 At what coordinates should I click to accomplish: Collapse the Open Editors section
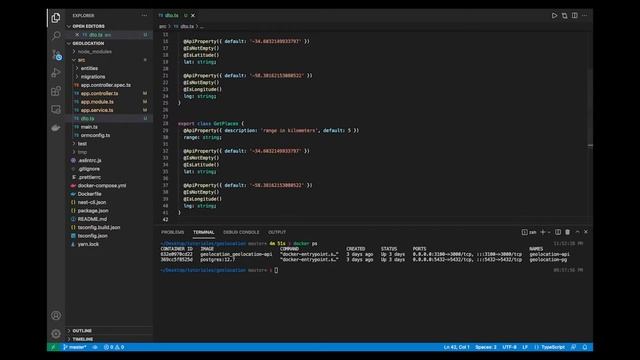click(89, 26)
